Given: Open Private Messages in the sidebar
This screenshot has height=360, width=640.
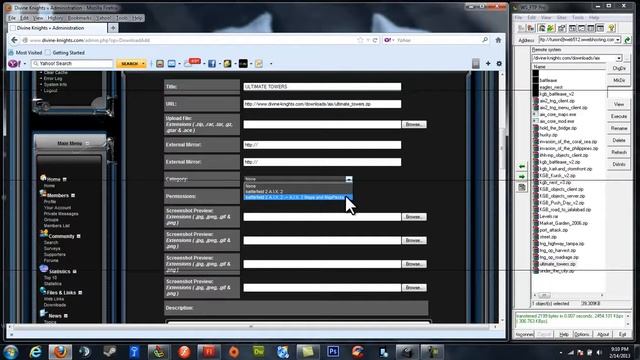Looking at the screenshot, I should (61, 213).
